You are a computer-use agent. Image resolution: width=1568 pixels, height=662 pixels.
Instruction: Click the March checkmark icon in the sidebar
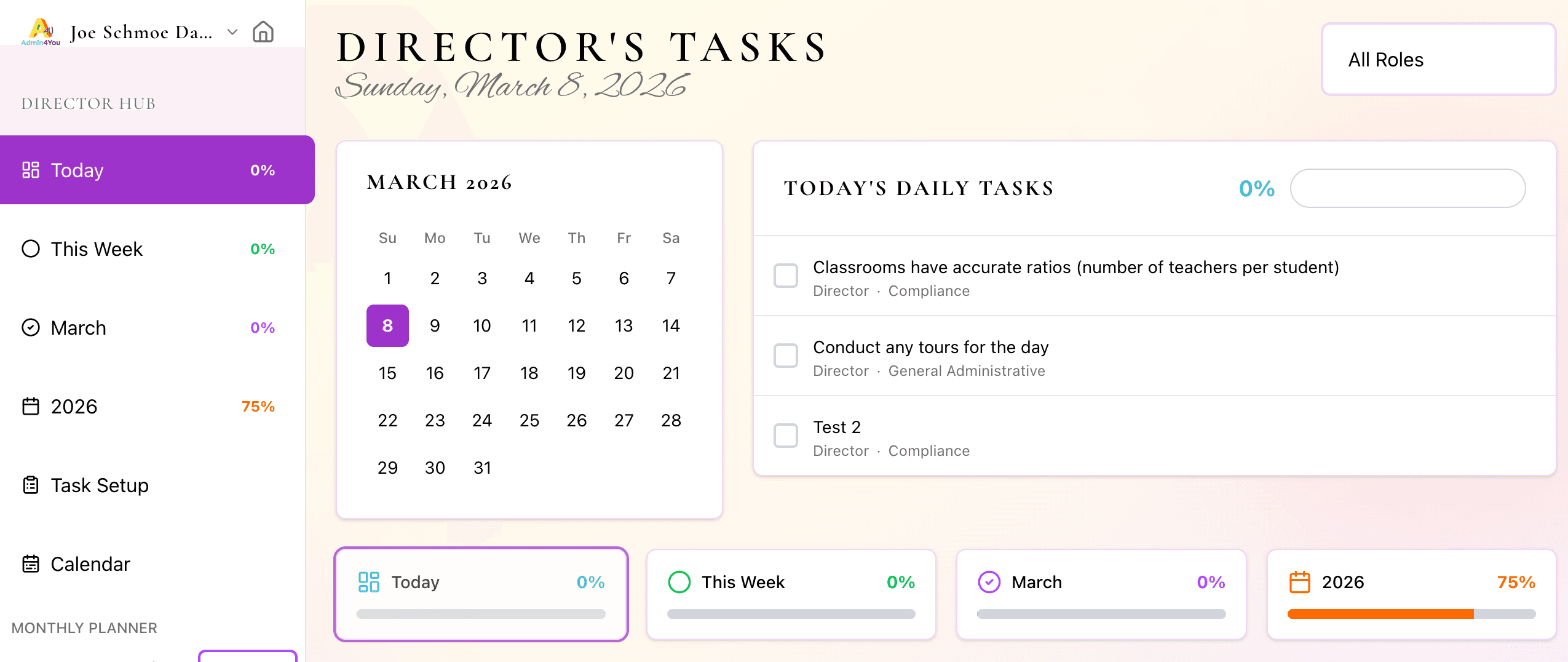tap(31, 327)
